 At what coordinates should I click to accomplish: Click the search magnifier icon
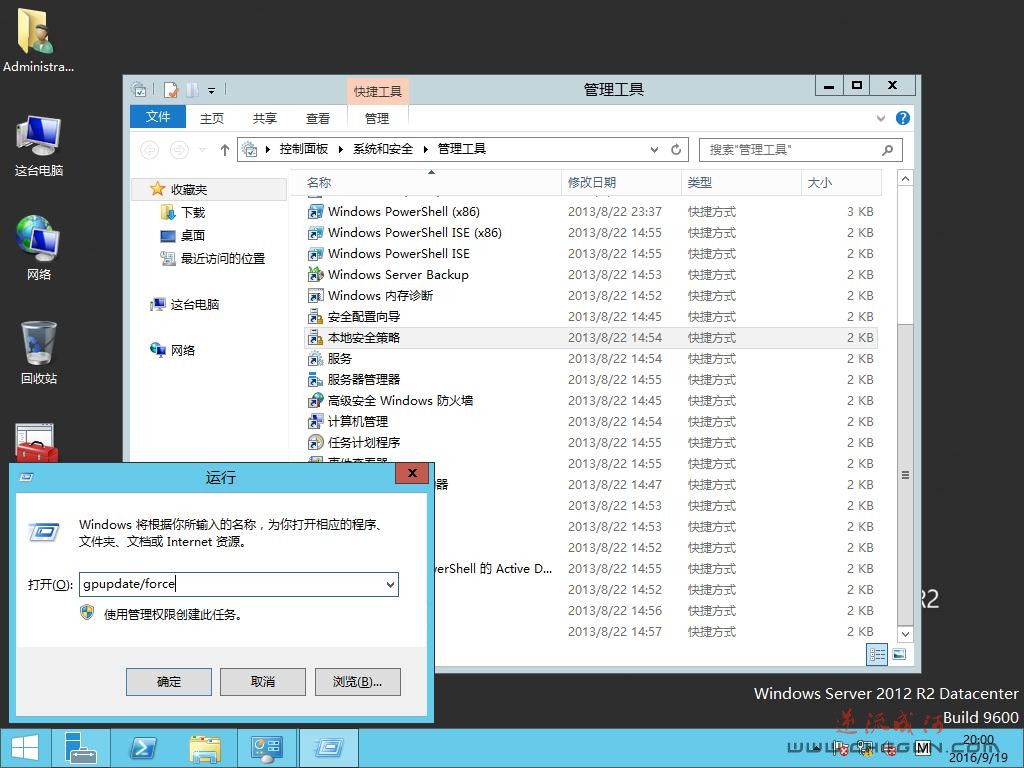(887, 150)
